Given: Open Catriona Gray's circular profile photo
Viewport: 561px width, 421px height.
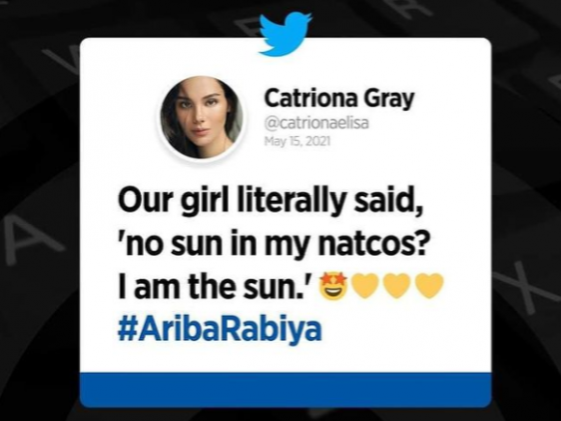Looking at the screenshot, I should [203, 118].
